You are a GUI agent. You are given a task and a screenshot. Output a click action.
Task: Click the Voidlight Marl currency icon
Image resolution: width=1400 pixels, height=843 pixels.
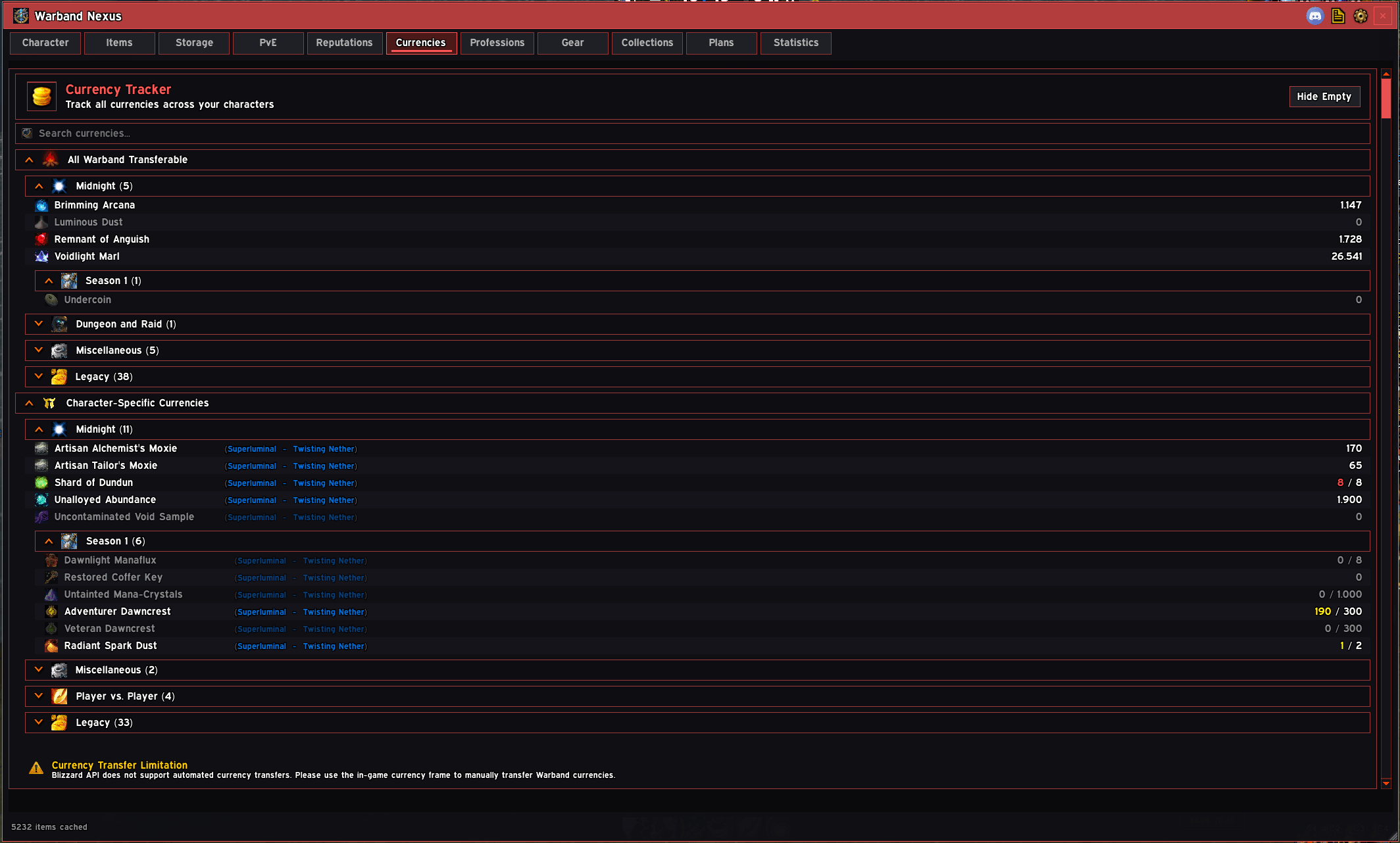coord(41,256)
